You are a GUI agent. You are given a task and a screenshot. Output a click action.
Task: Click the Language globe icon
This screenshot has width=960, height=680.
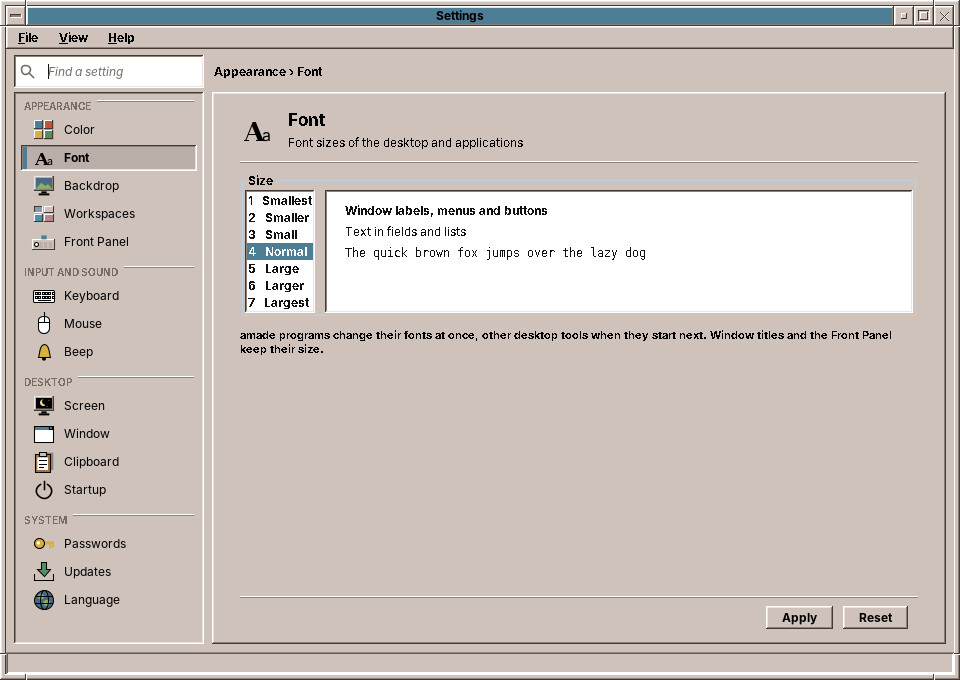(x=43, y=600)
